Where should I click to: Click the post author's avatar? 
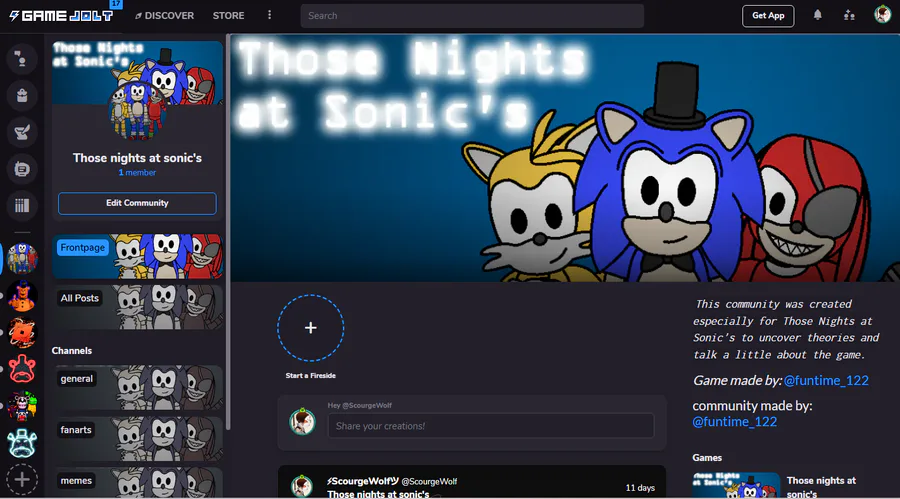pos(302,486)
